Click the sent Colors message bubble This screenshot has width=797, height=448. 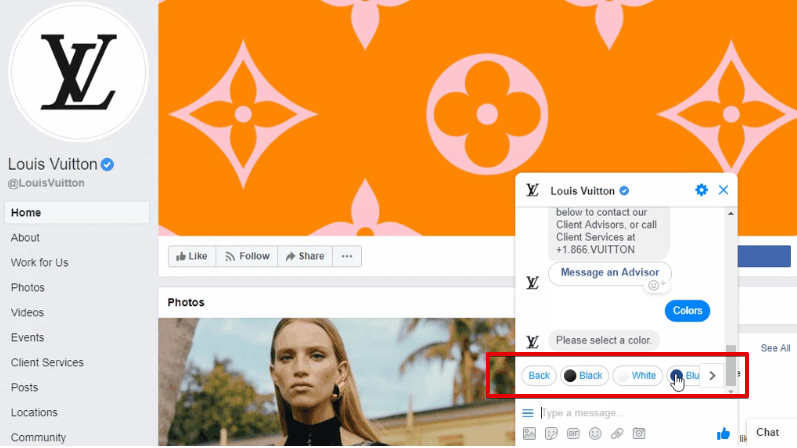(687, 311)
